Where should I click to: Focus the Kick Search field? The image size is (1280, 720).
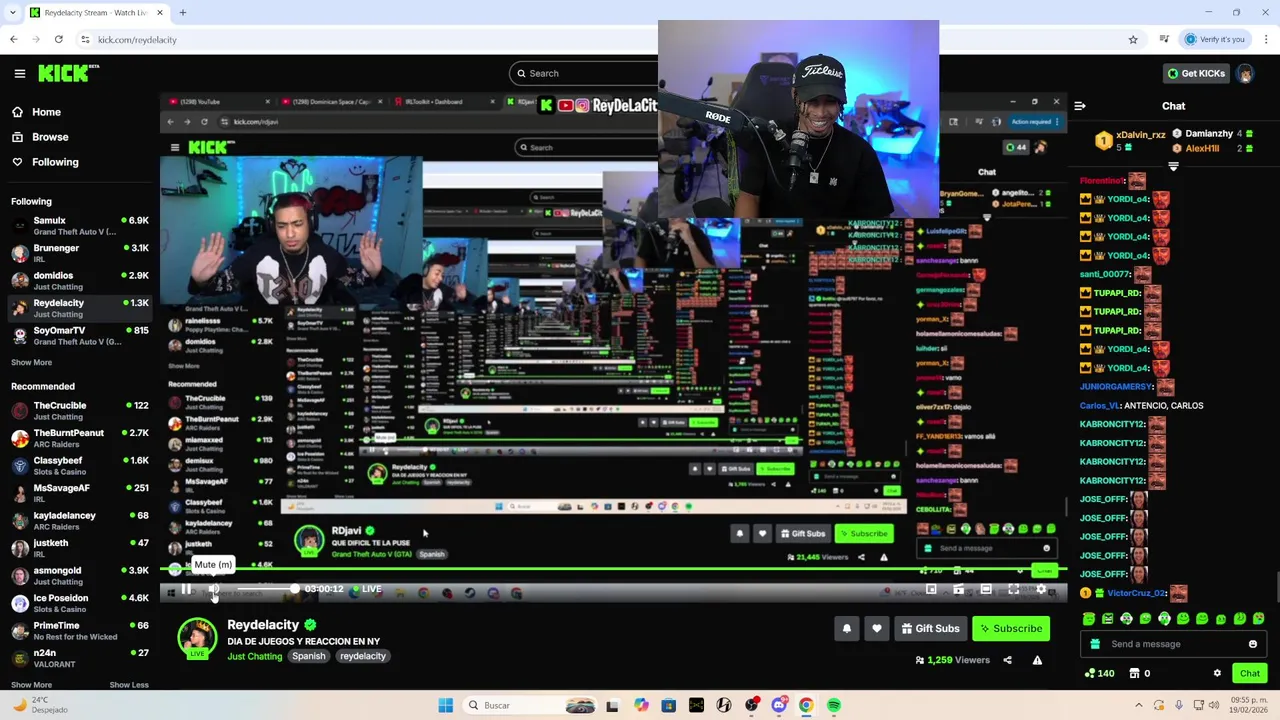583,73
